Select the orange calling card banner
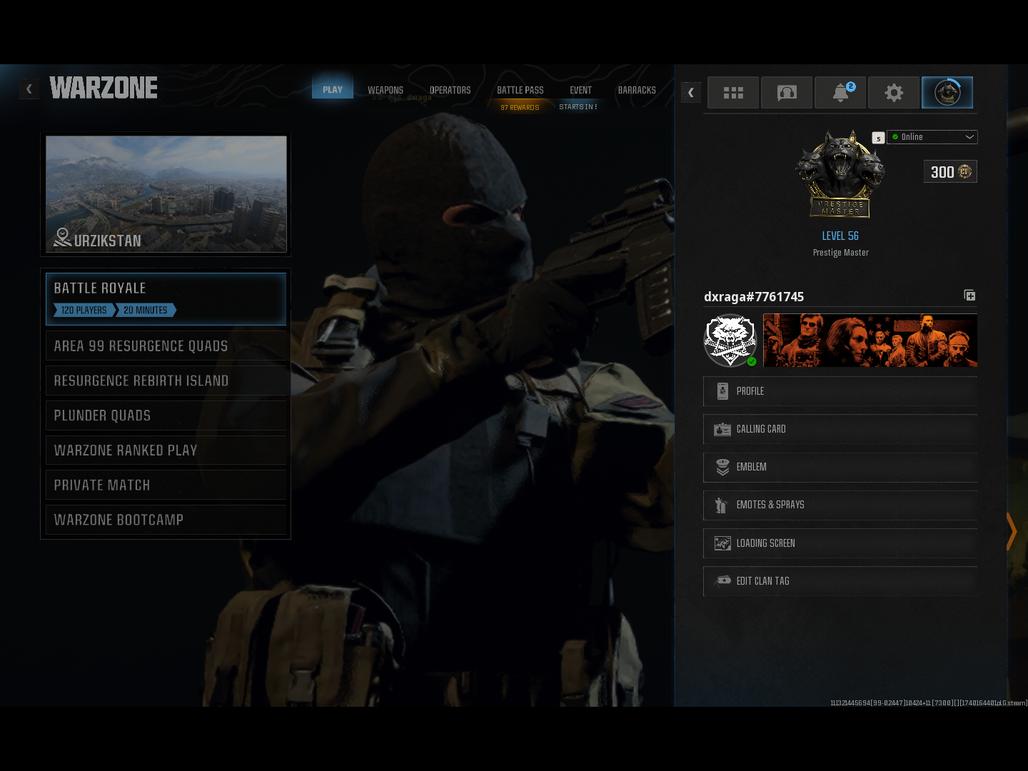 coord(869,340)
